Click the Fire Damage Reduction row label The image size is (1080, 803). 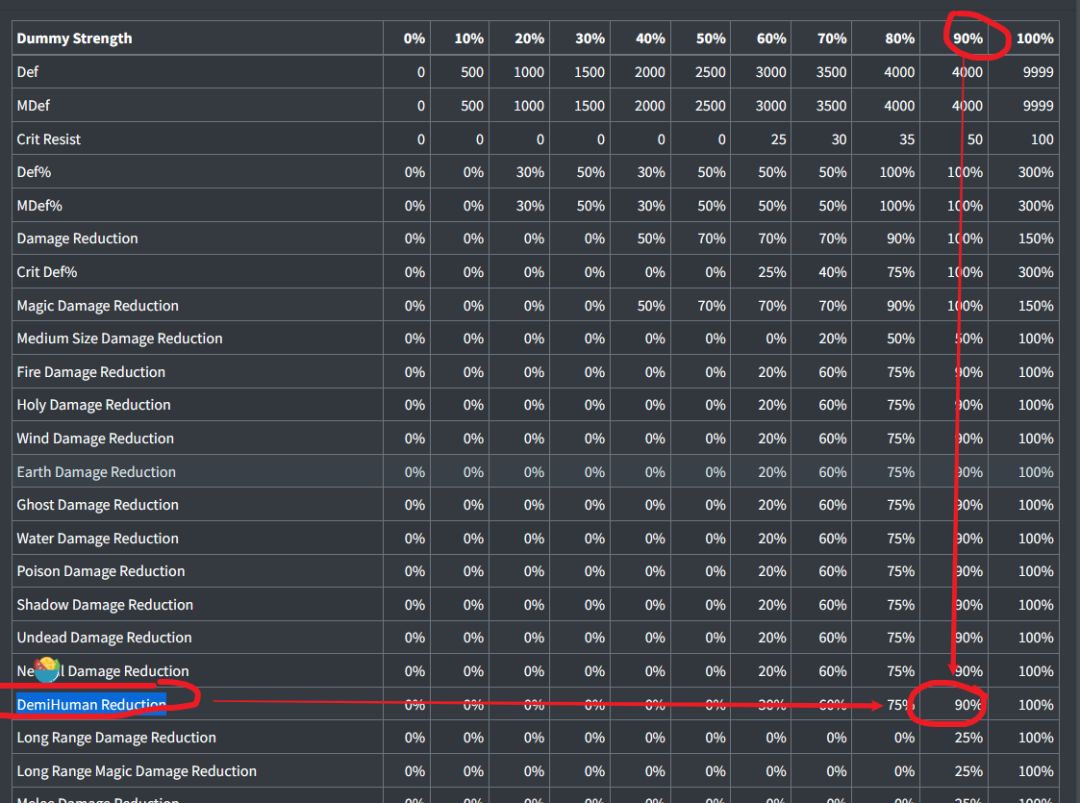point(91,372)
